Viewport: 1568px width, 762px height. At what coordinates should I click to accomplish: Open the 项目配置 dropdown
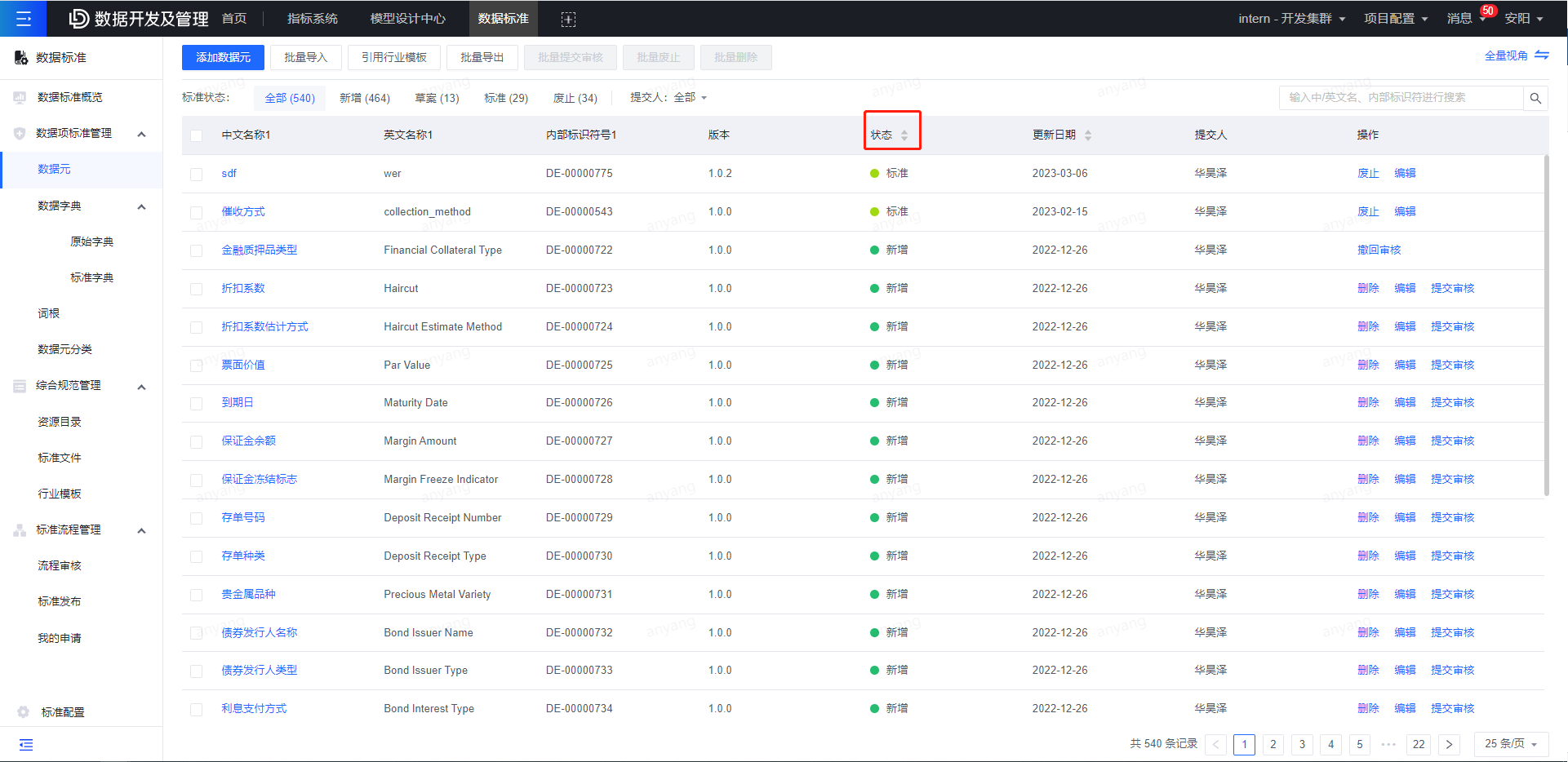(x=1396, y=18)
